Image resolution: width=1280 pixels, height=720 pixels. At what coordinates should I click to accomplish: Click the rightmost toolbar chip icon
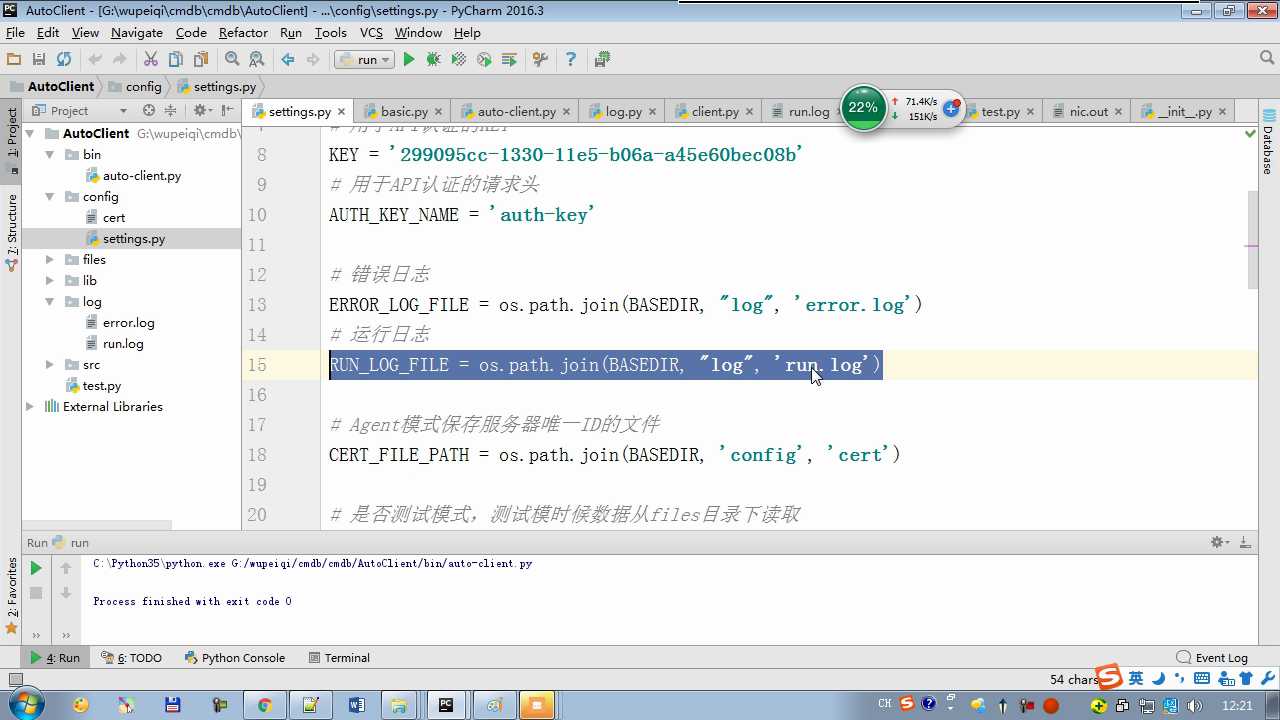[x=602, y=60]
